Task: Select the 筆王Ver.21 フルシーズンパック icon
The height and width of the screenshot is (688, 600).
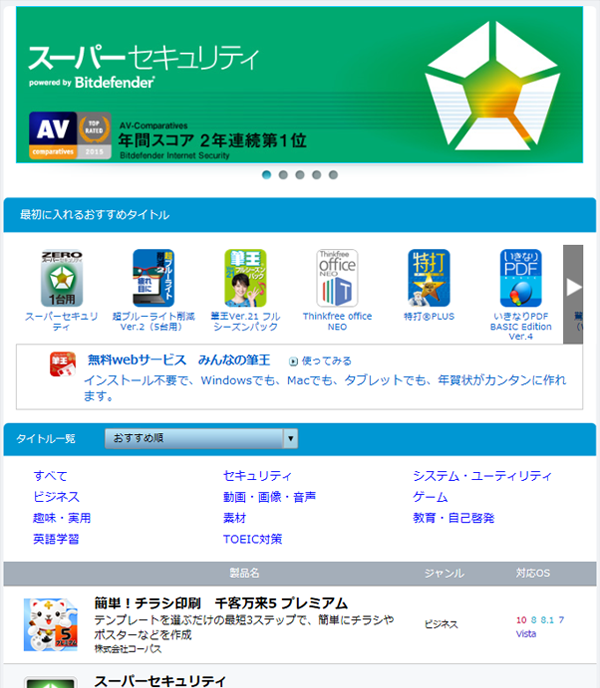Action: [245, 278]
